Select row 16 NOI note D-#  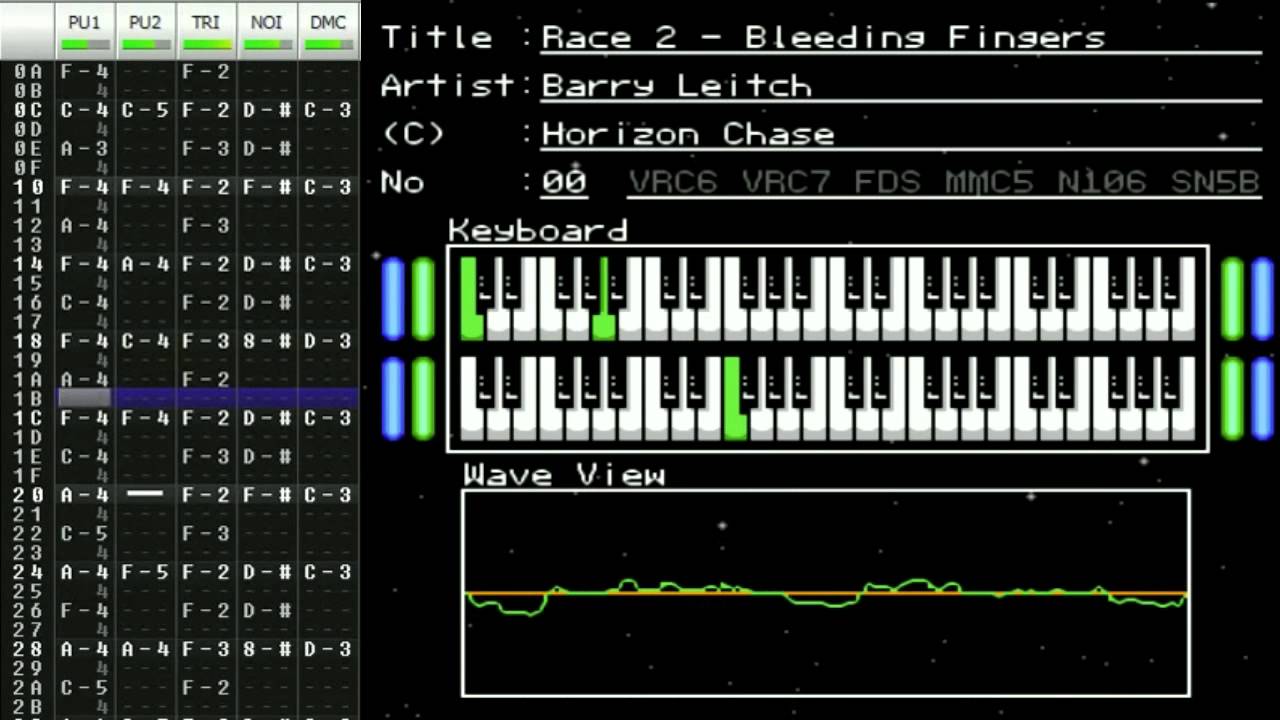(x=267, y=303)
